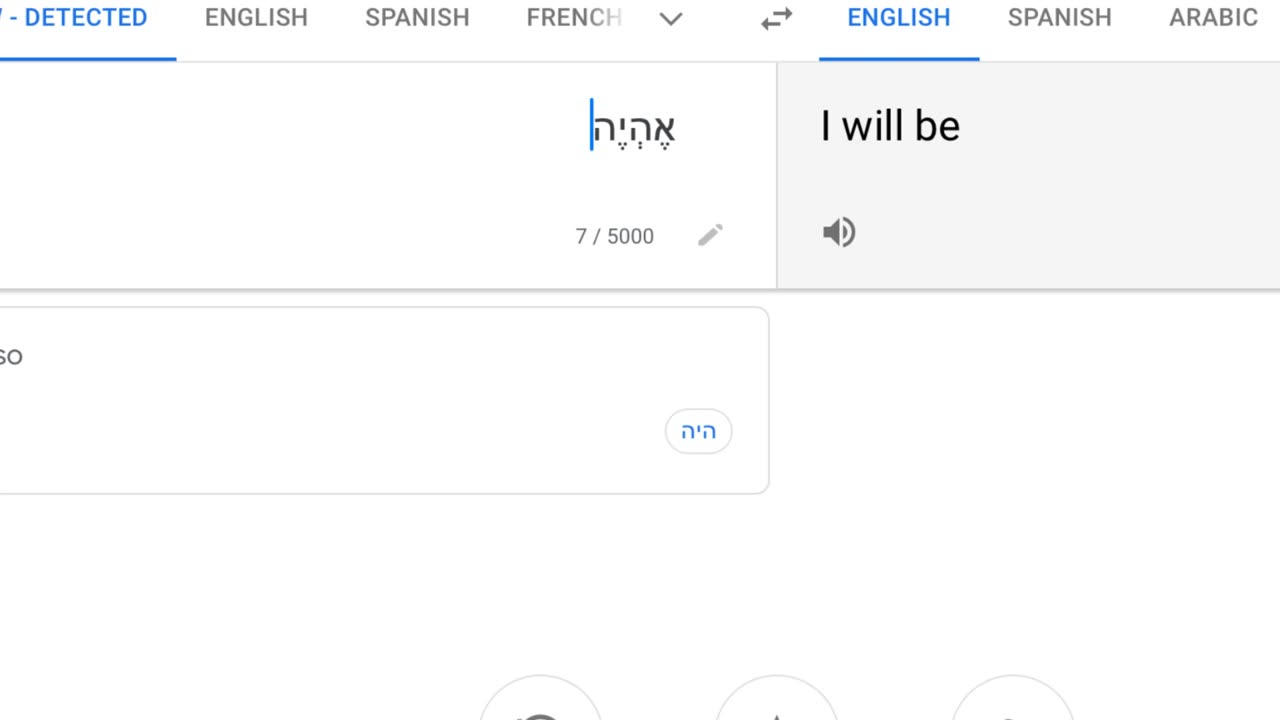Choose ENGLISH as source language
The width and height of the screenshot is (1280, 720).
click(x=256, y=18)
